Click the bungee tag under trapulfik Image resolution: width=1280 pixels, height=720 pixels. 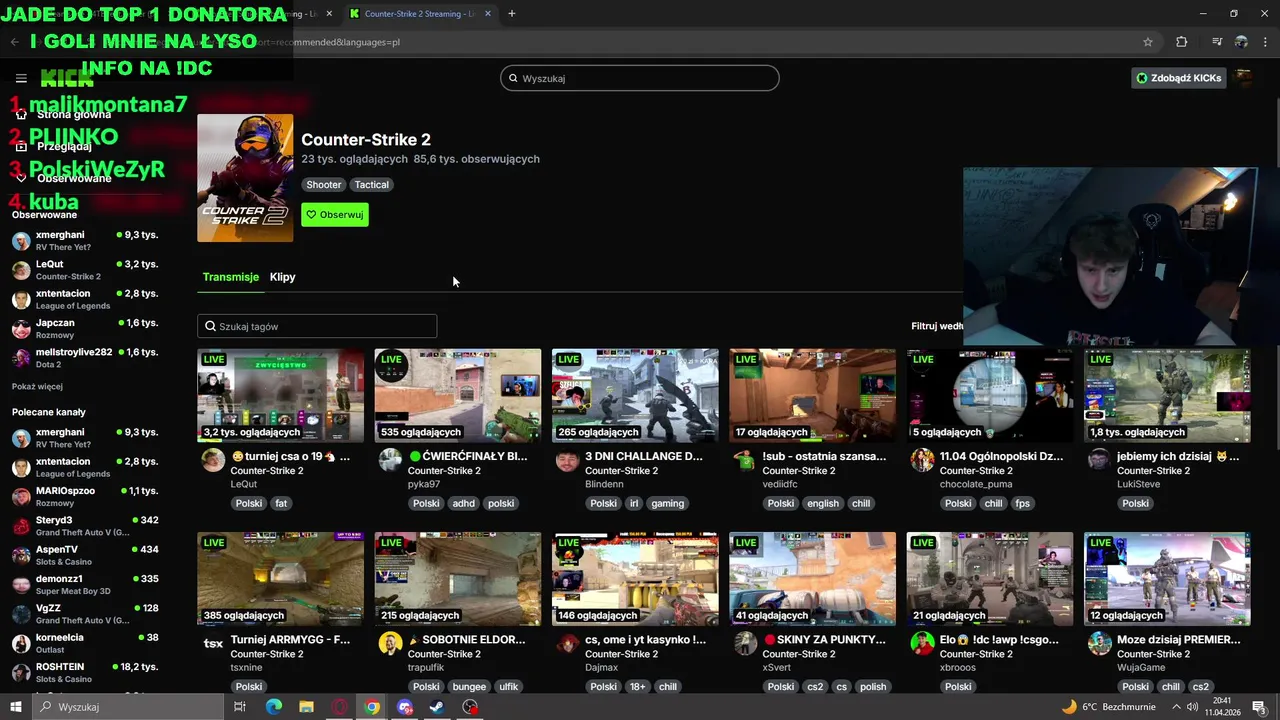(469, 687)
